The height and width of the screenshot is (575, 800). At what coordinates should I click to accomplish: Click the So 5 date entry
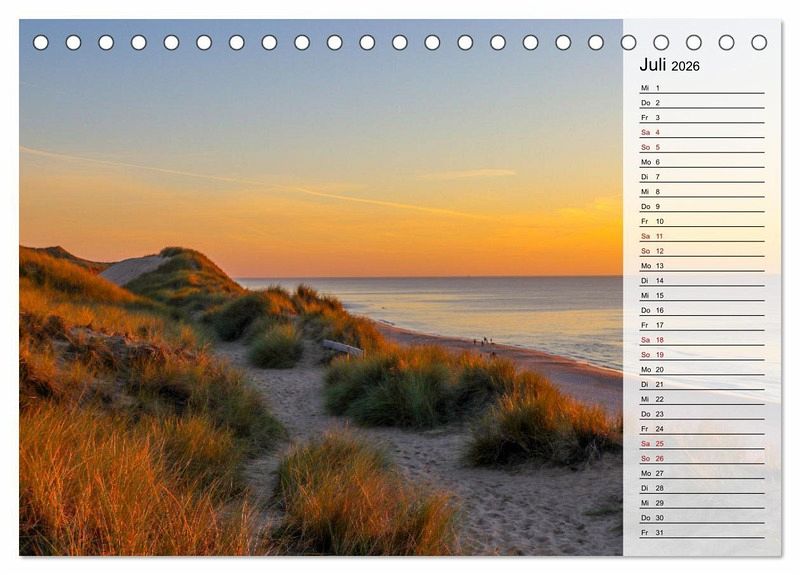pos(701,147)
